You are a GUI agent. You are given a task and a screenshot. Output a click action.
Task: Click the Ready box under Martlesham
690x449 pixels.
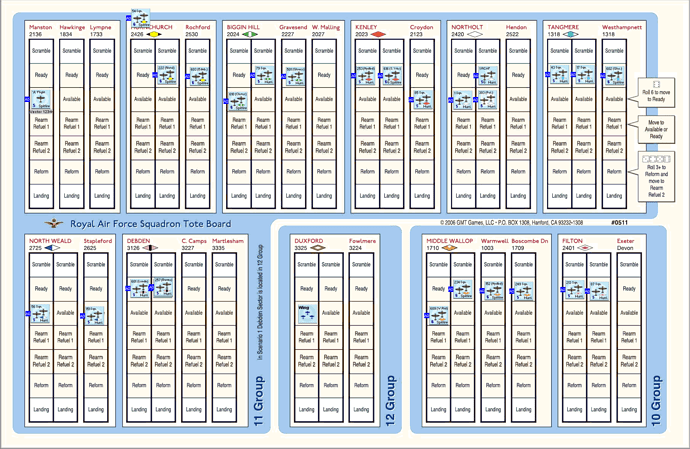[224, 289]
